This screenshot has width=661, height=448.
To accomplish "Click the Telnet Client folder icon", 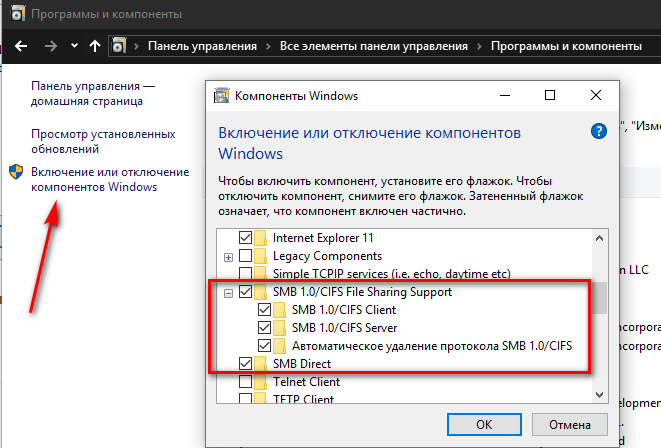I will pos(261,382).
